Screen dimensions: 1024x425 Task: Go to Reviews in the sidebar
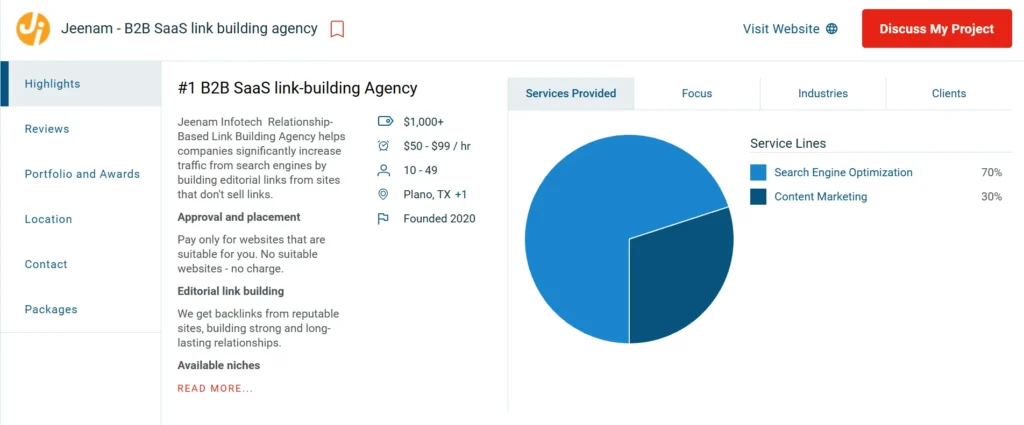[x=47, y=129]
